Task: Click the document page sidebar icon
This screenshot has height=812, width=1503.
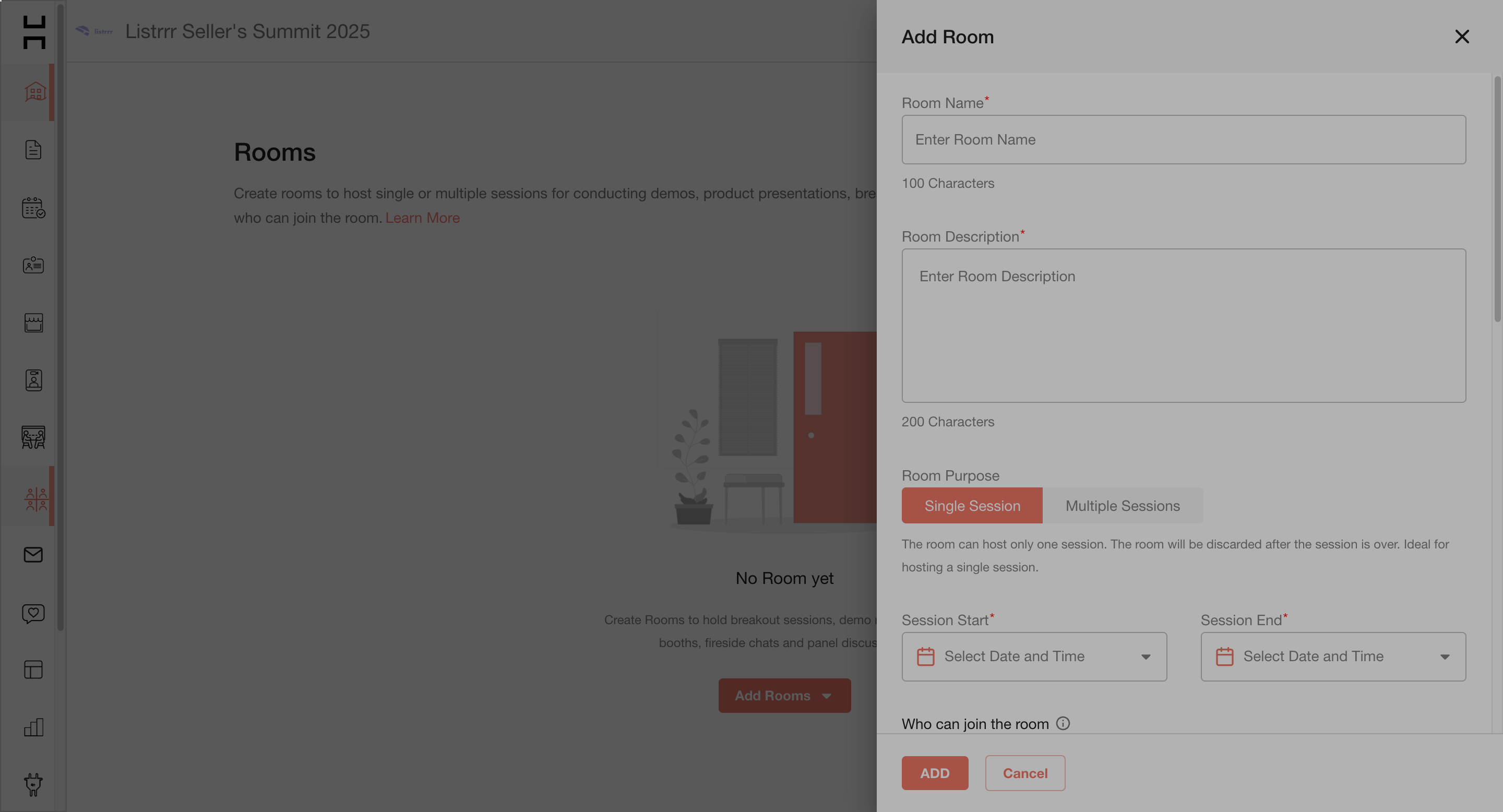Action: pos(33,149)
